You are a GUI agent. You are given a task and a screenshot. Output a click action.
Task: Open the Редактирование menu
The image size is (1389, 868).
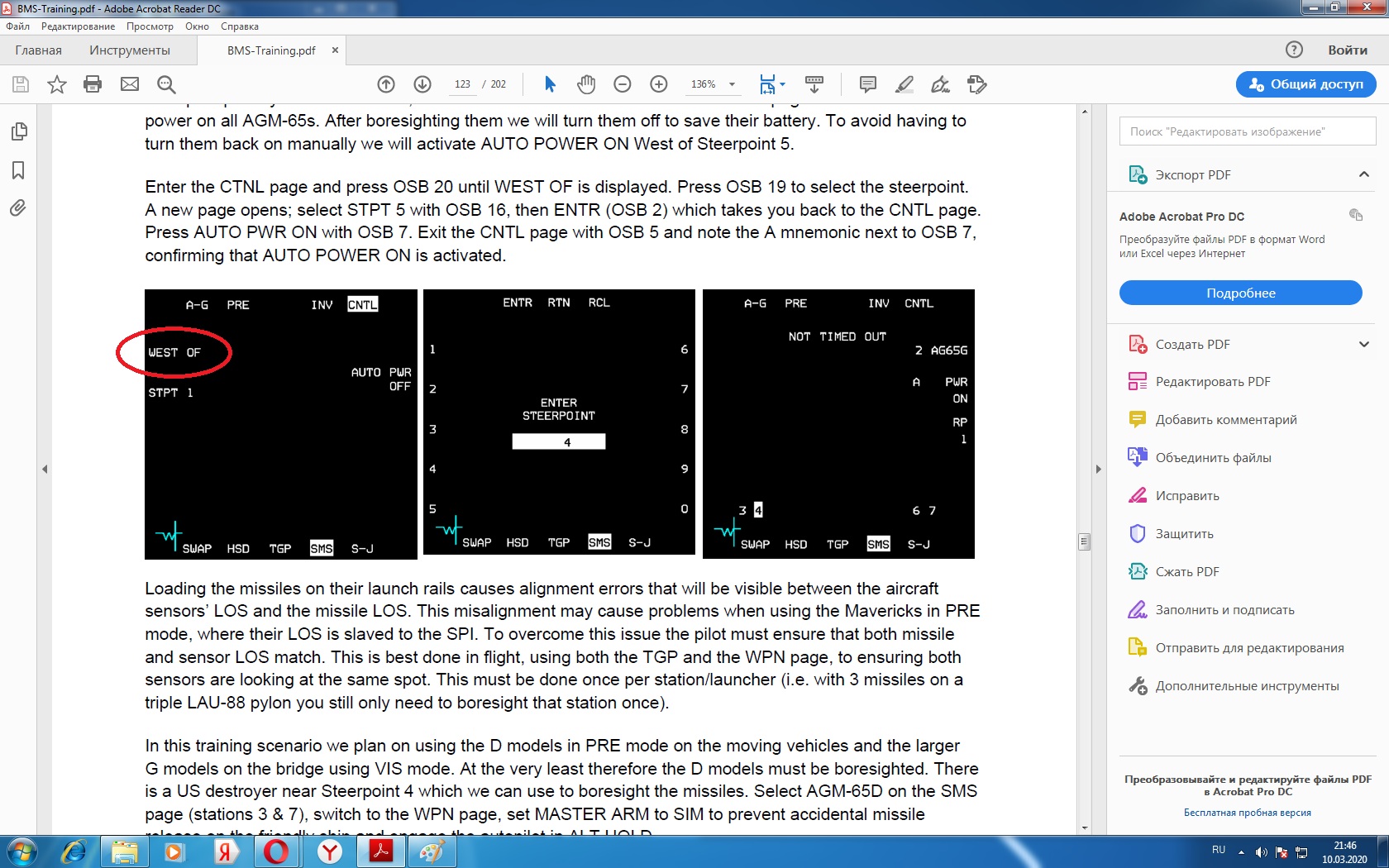[79, 26]
